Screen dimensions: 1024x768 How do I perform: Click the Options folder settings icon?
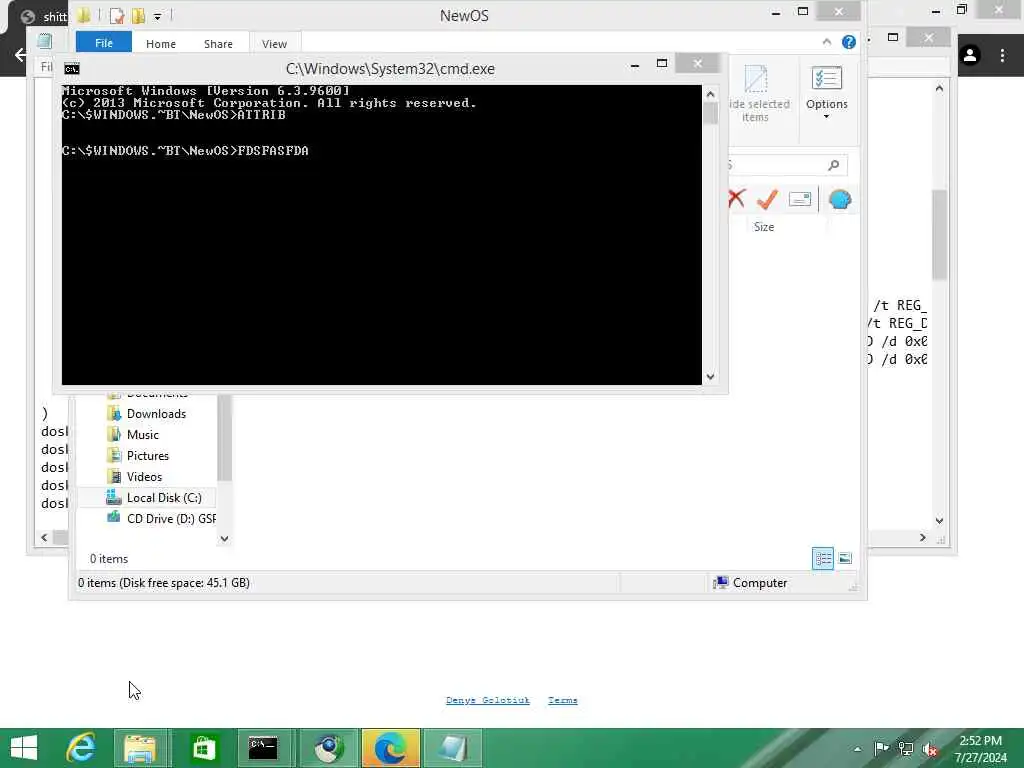coord(827,79)
